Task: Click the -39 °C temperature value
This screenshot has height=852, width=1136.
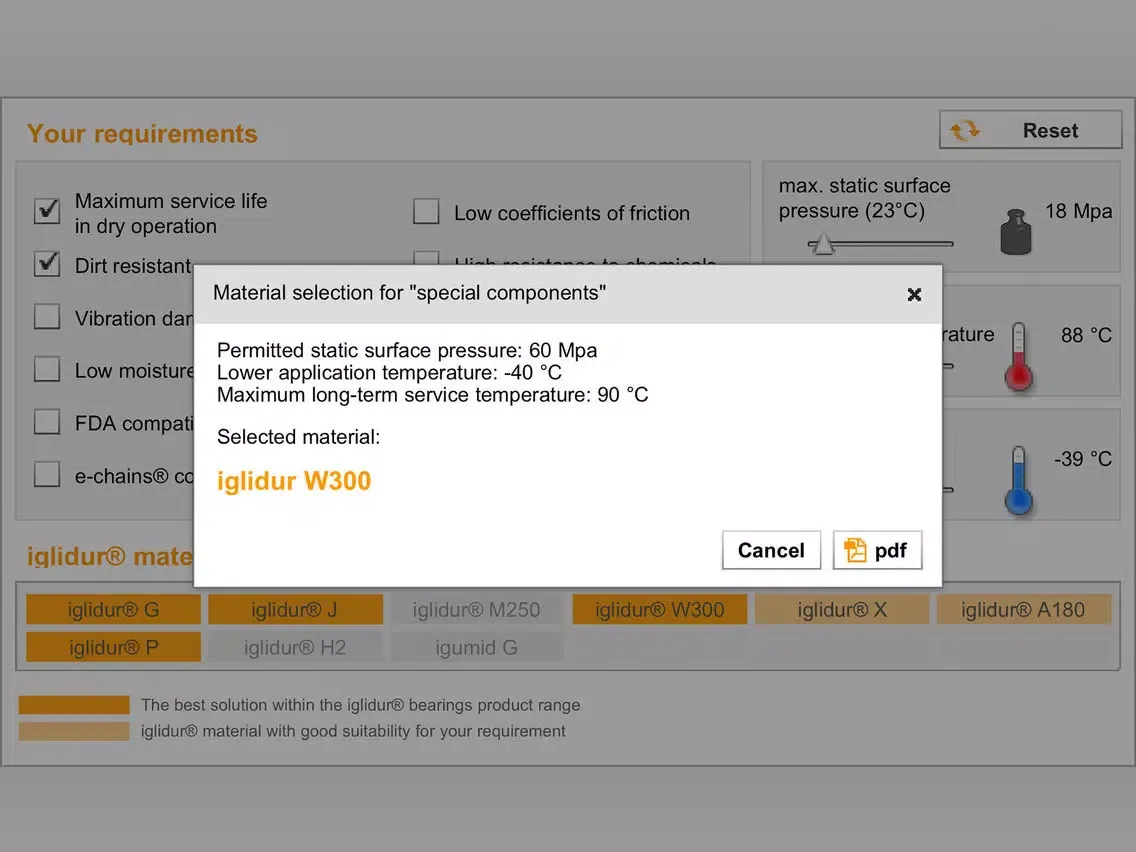Action: pos(1082,459)
